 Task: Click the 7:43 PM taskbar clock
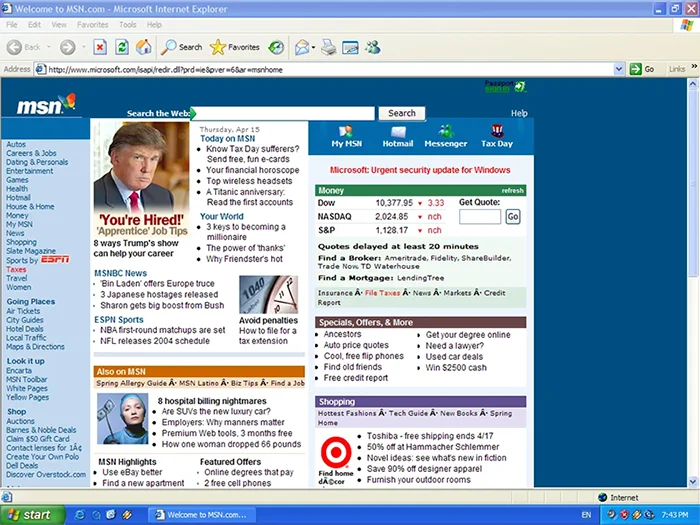tap(675, 515)
